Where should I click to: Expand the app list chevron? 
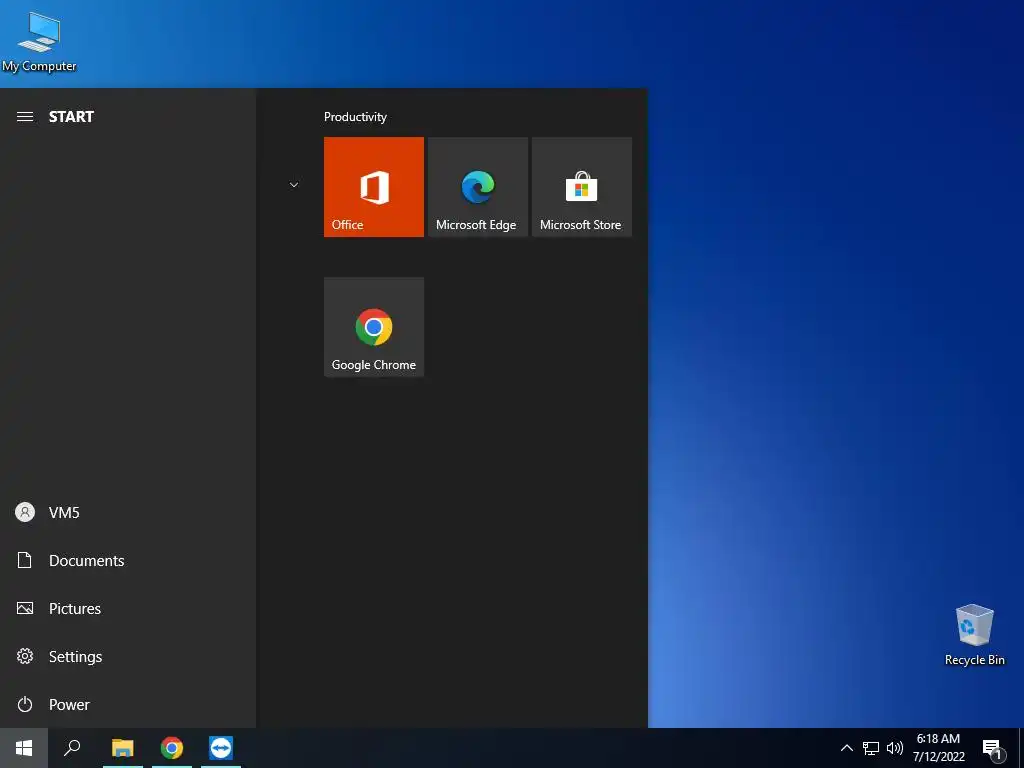pyautogui.click(x=294, y=185)
